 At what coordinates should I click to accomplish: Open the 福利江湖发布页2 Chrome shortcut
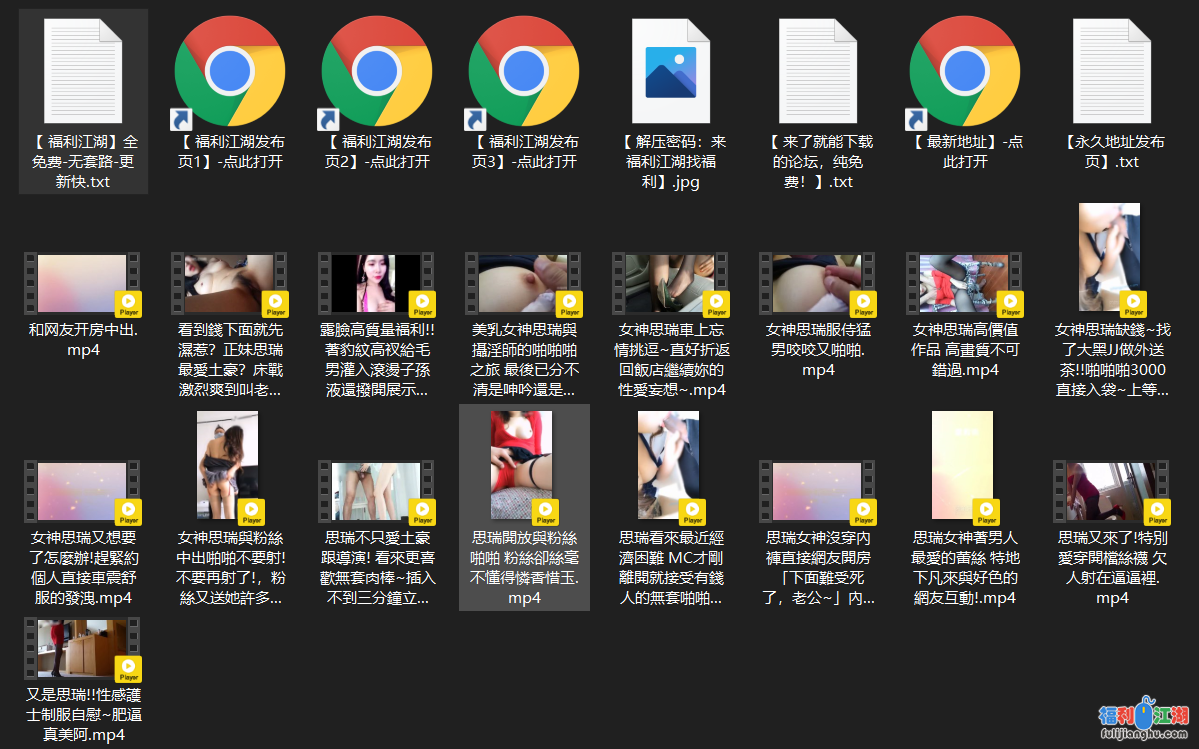(377, 77)
